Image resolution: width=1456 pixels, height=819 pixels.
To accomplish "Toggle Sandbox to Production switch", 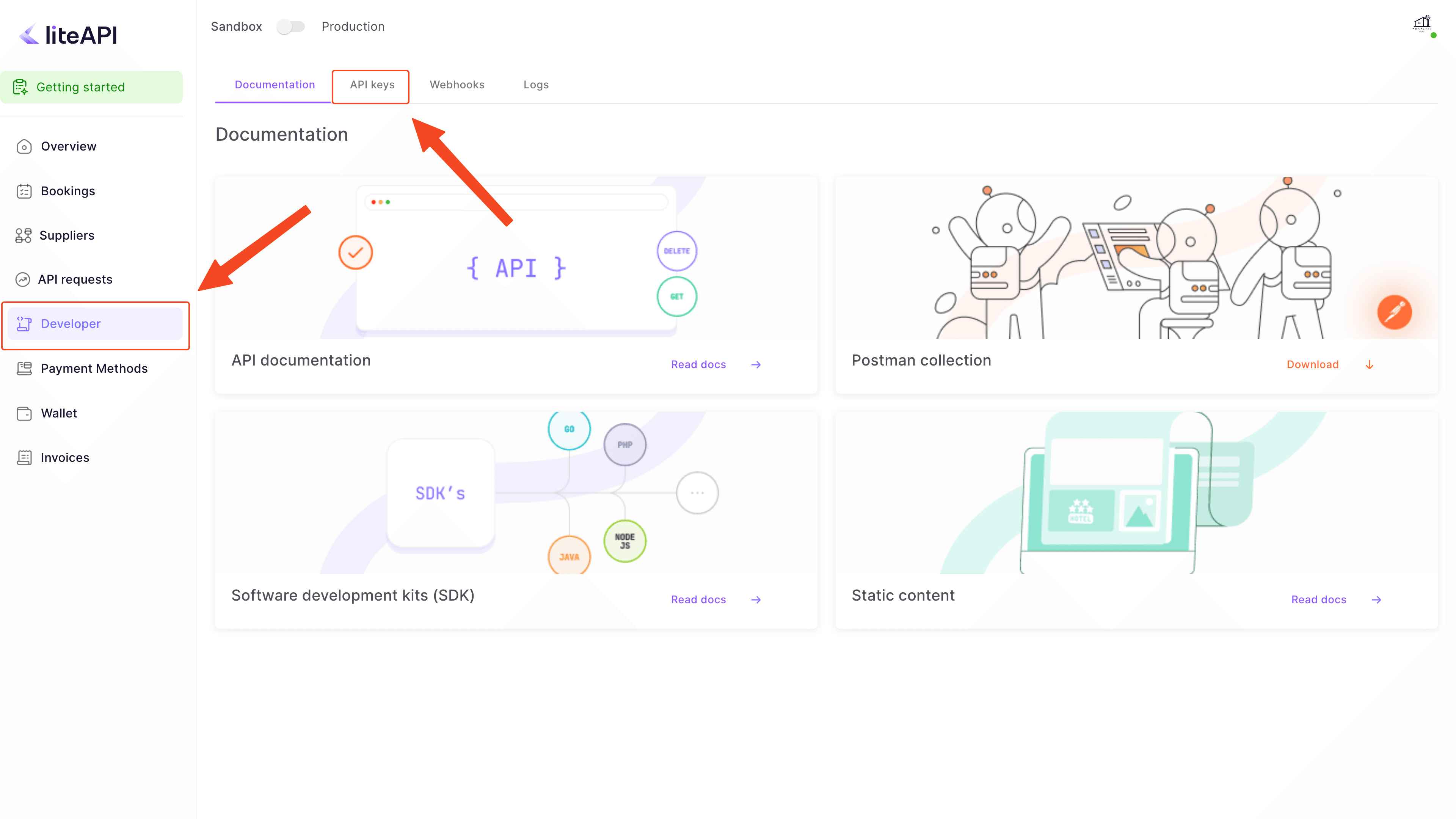I will click(290, 27).
